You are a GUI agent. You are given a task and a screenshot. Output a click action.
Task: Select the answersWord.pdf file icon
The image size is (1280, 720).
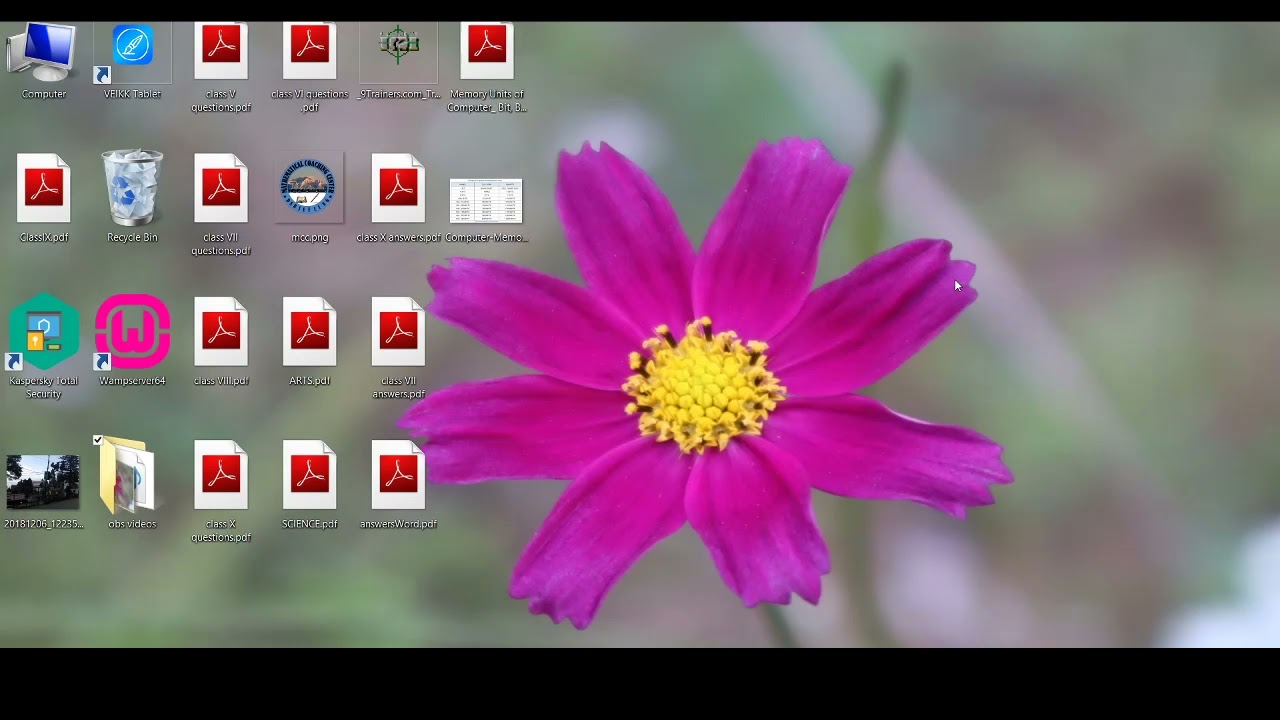(x=398, y=475)
